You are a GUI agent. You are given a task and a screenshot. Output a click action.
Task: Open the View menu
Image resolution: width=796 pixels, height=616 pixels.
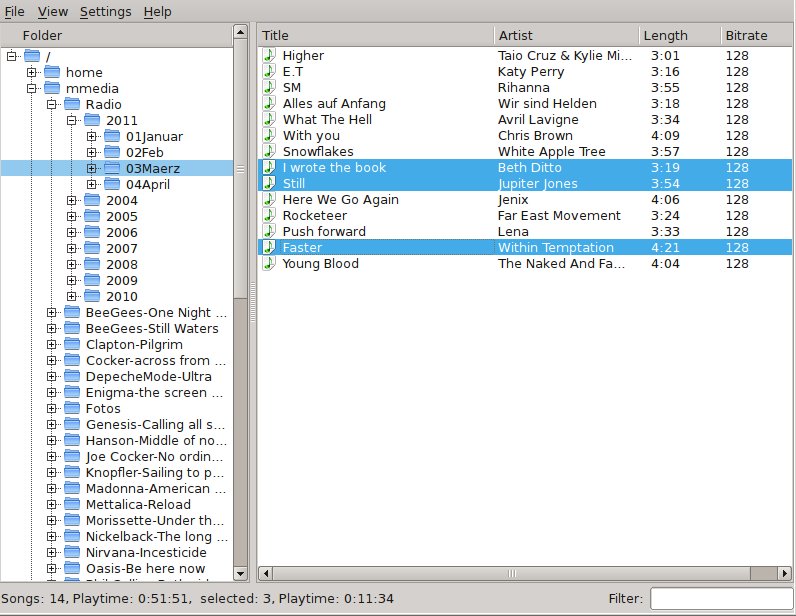tap(53, 11)
